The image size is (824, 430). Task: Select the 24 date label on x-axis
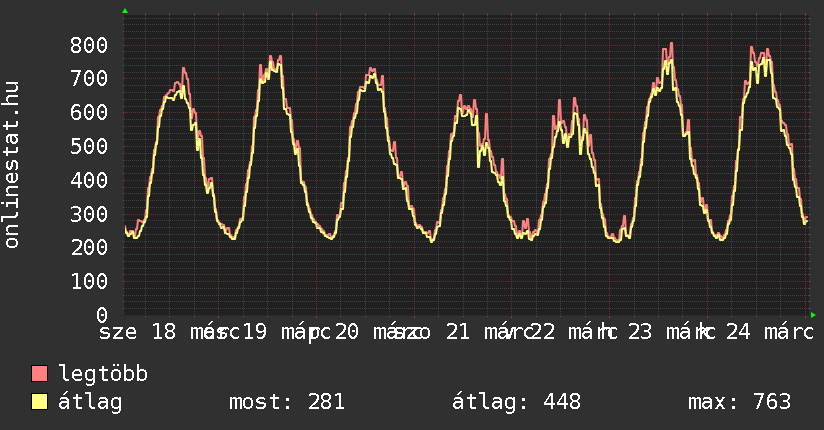pos(737,332)
